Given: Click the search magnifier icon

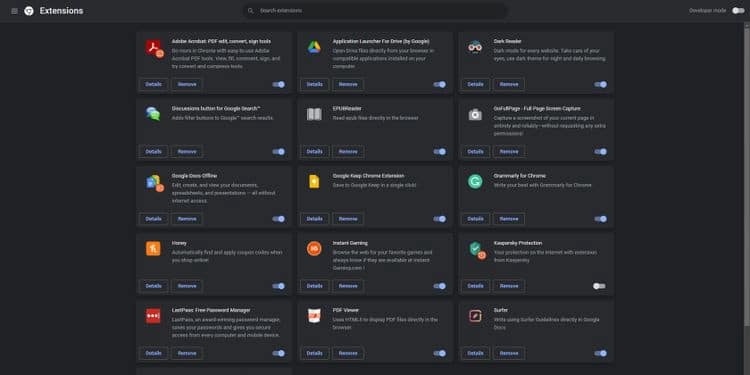Looking at the screenshot, I should coord(251,11).
